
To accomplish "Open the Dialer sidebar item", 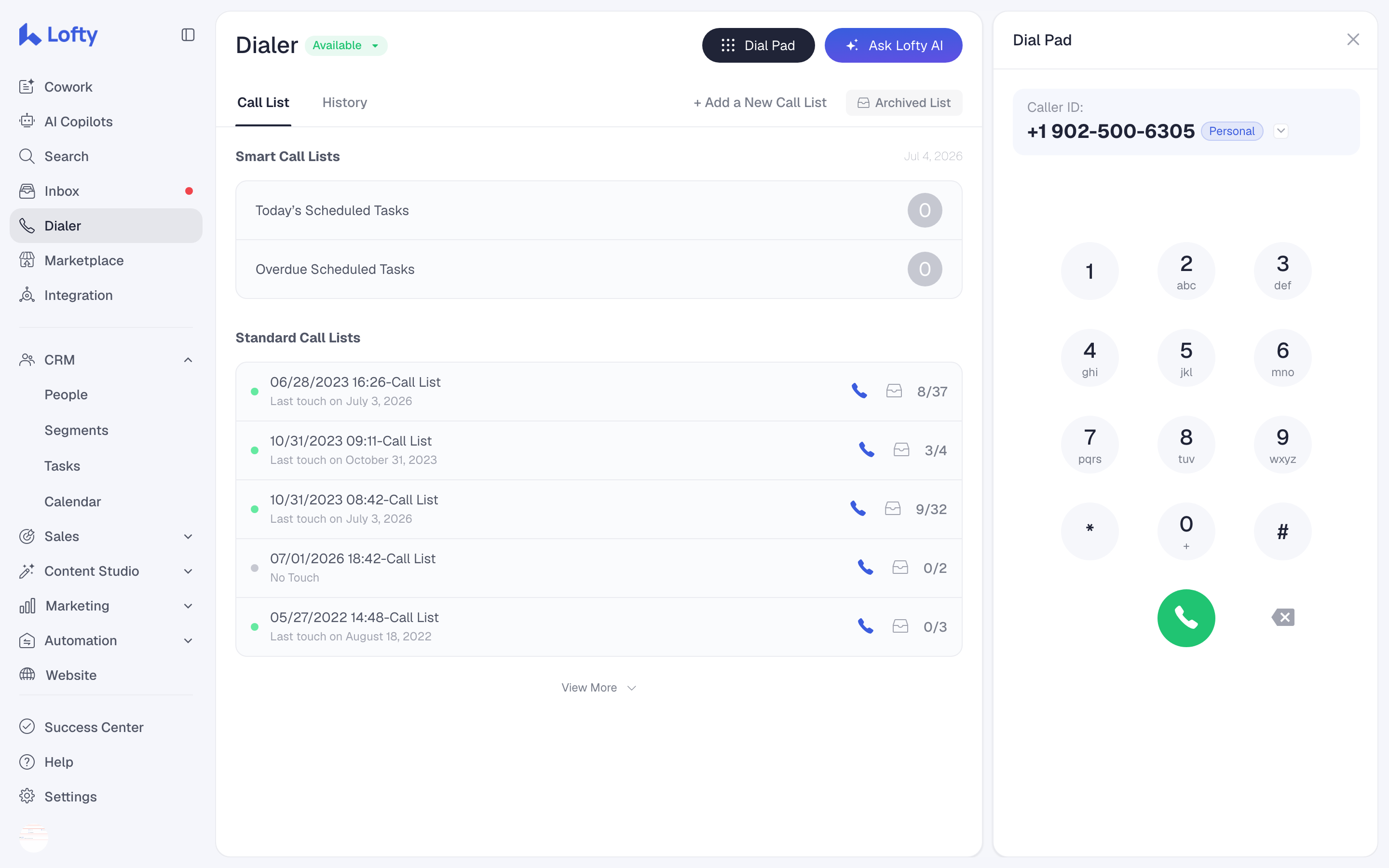I will point(106,226).
